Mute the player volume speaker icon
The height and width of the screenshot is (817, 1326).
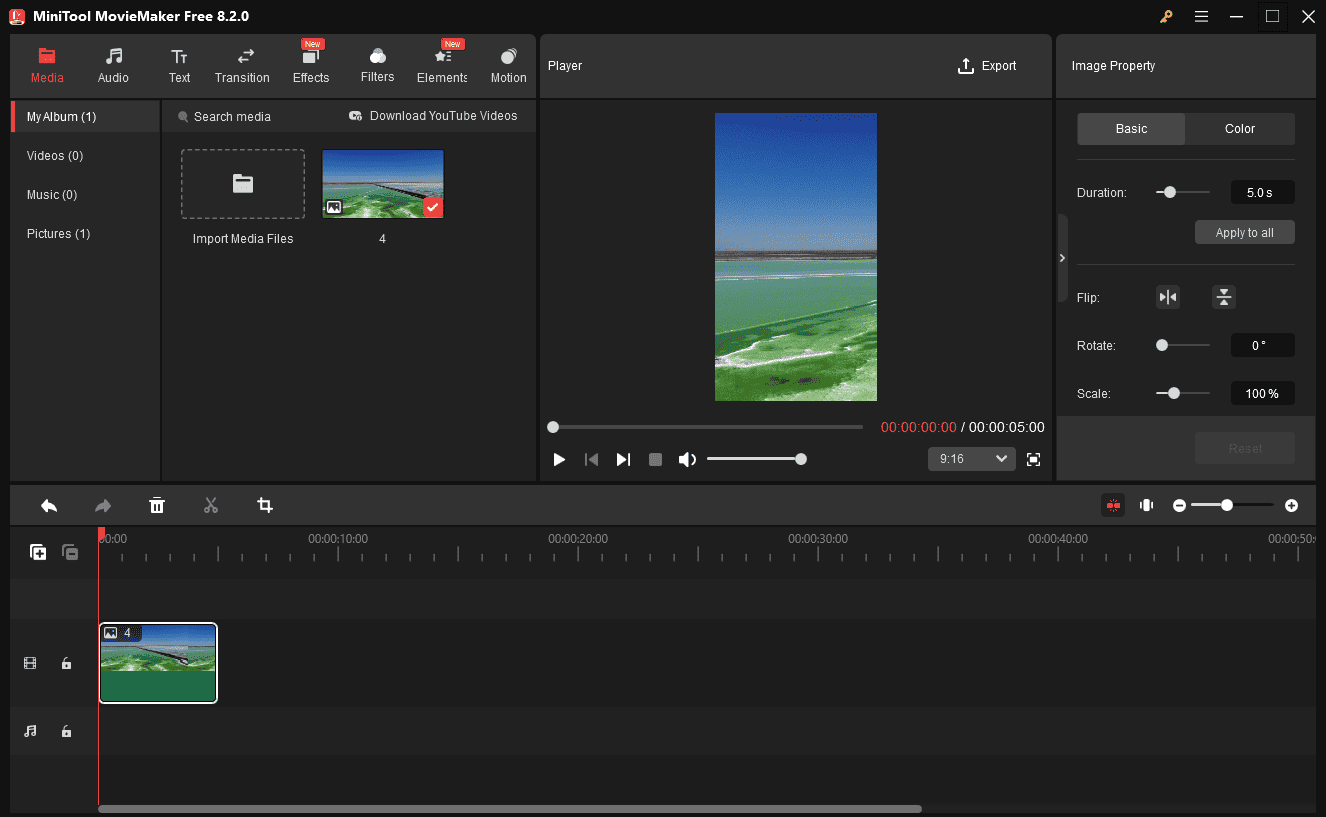point(687,459)
